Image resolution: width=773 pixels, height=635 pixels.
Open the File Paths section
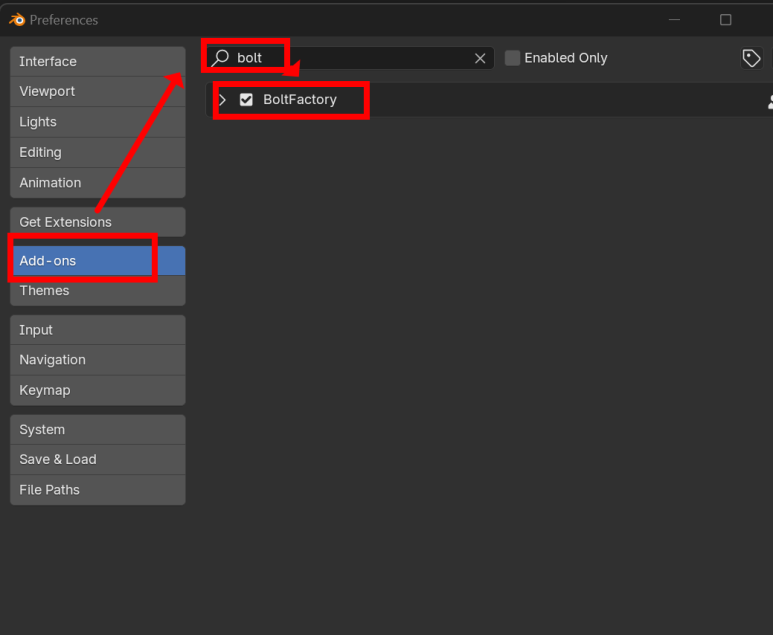[98, 490]
